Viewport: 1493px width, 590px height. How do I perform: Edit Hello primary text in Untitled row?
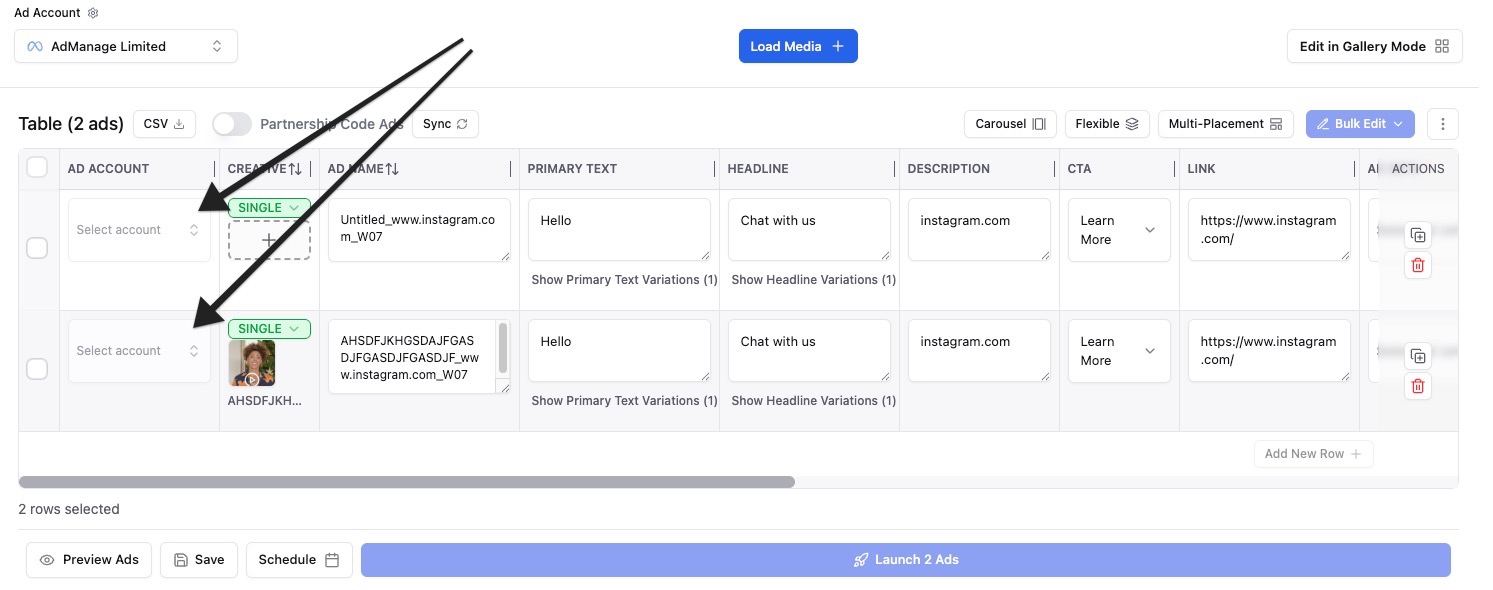619,230
